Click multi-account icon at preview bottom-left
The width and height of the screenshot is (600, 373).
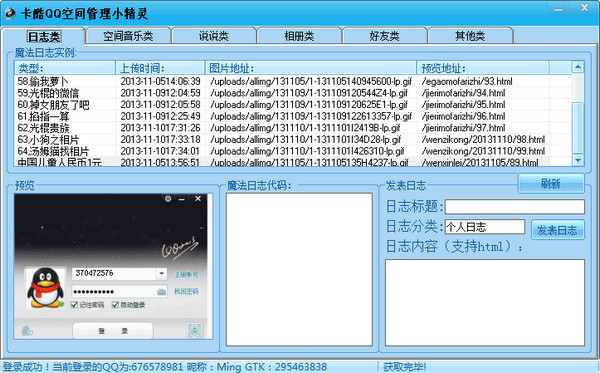pyautogui.click(x=27, y=331)
